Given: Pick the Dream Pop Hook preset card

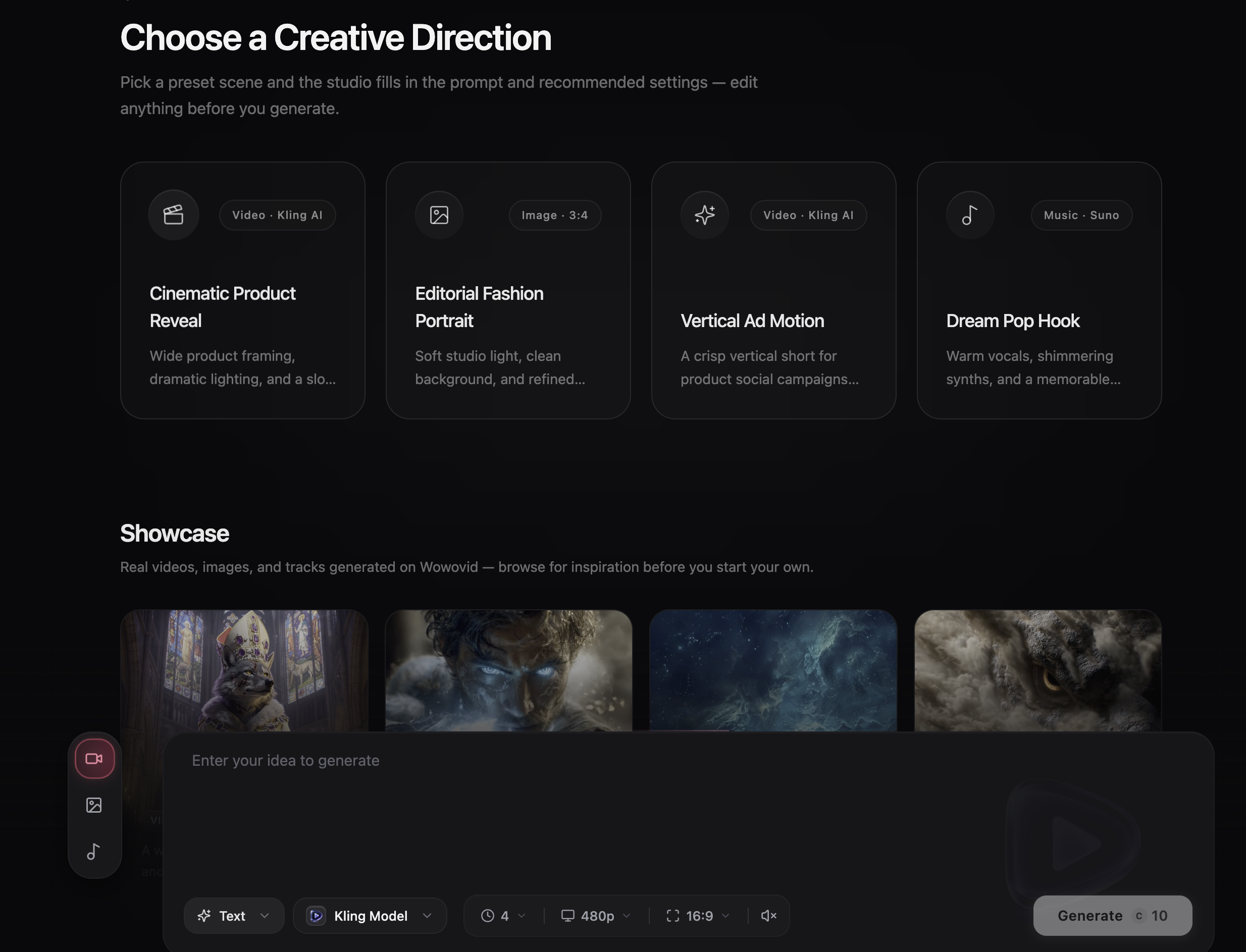Looking at the screenshot, I should [x=1039, y=290].
